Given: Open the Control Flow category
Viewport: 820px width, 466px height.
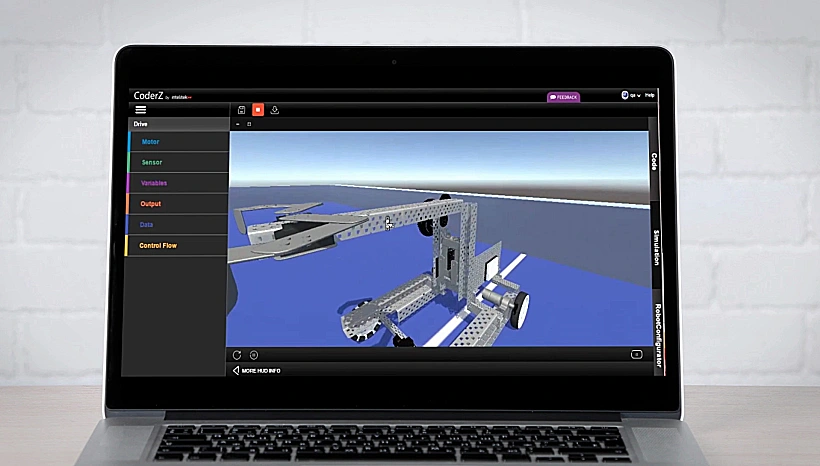Looking at the screenshot, I should [x=158, y=245].
